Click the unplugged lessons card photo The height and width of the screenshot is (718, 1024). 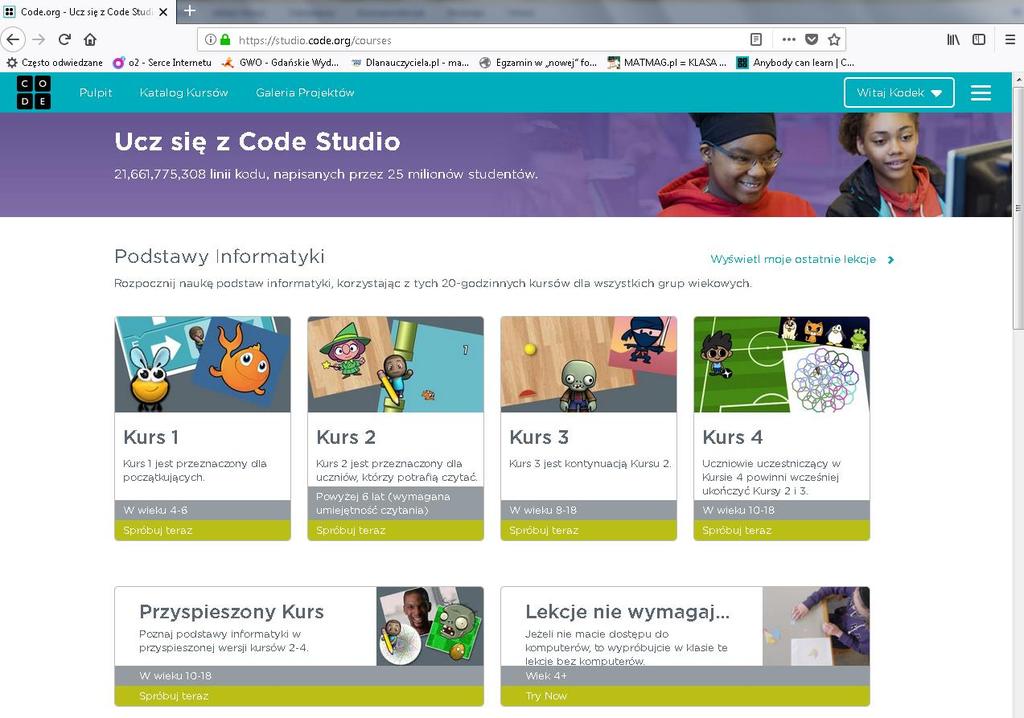pos(816,627)
